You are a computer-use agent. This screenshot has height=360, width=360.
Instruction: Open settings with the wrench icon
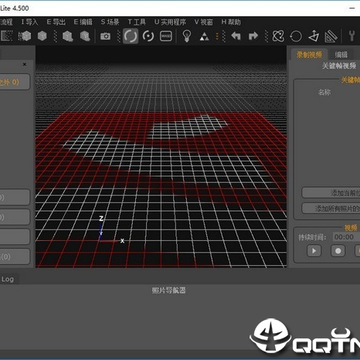click(x=351, y=36)
